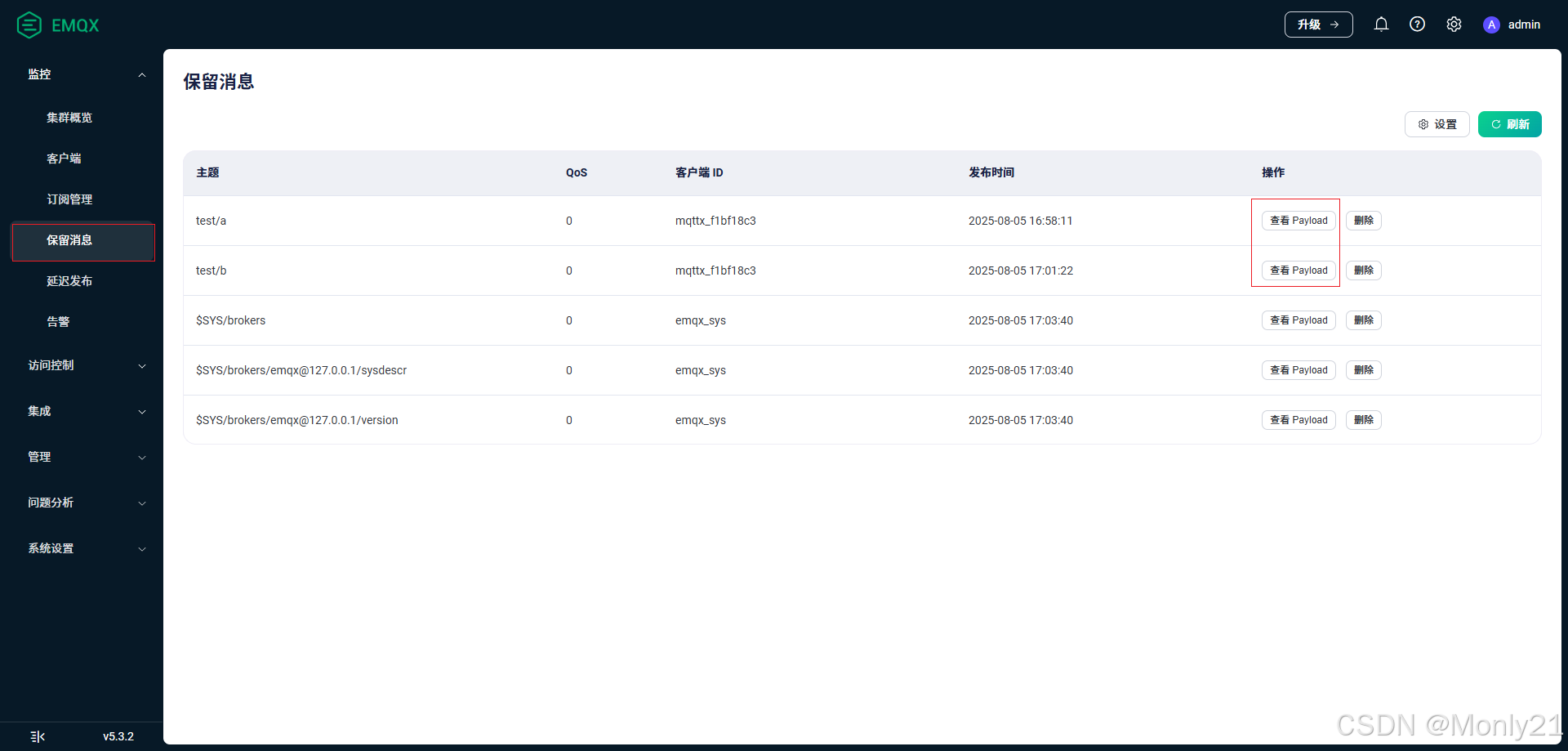Click the 设置 settings button
Image resolution: width=1568 pixels, height=751 pixels.
[x=1437, y=124]
